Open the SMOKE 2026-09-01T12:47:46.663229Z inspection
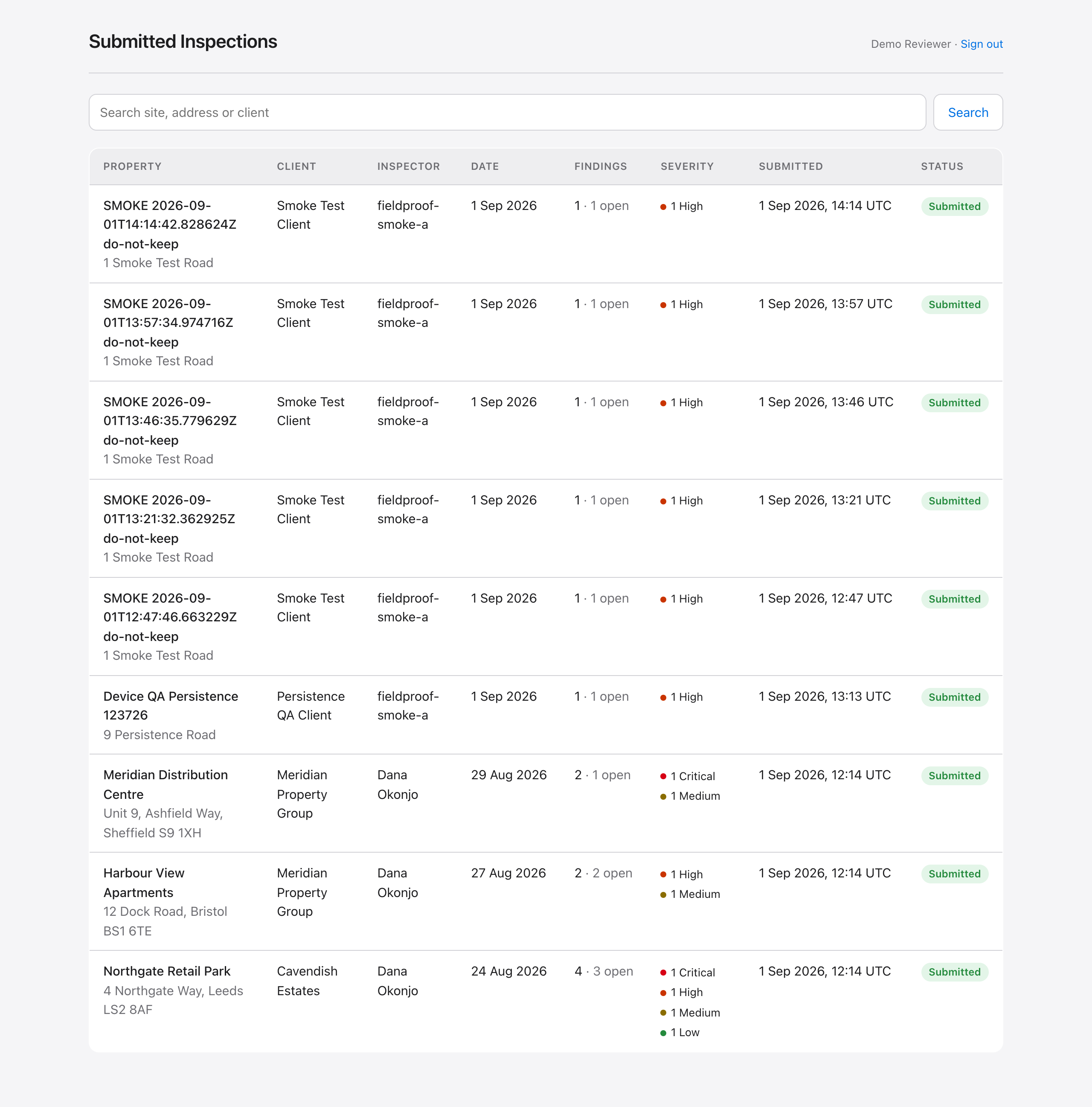 coord(170,617)
